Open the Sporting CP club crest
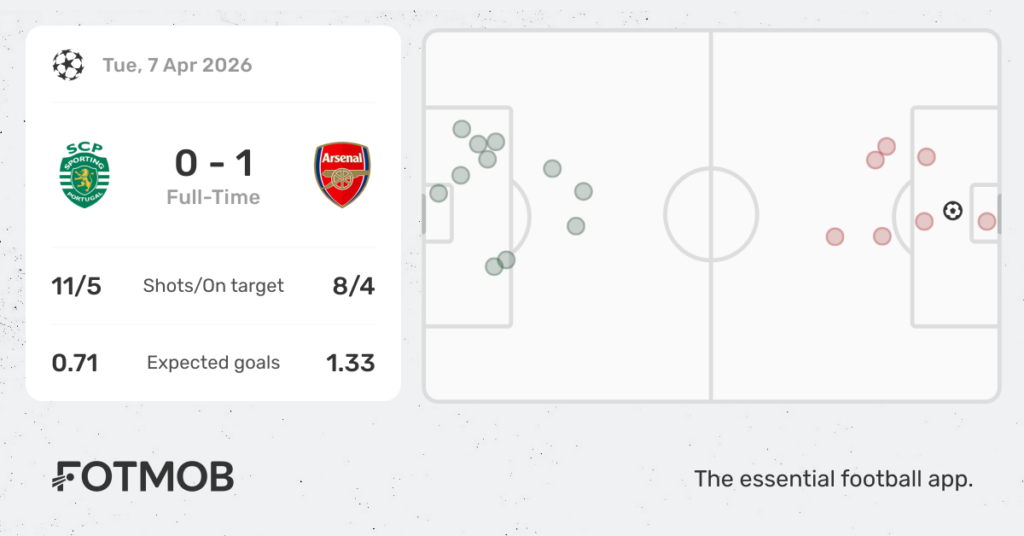The image size is (1024, 536). click(x=85, y=175)
